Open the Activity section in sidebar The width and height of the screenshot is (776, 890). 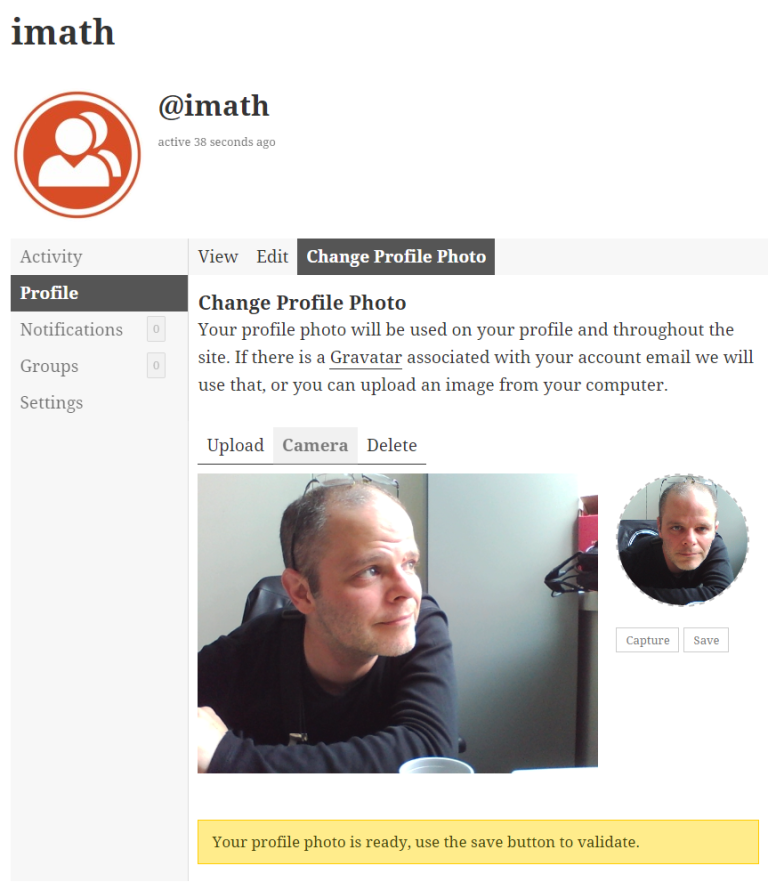click(x=51, y=257)
